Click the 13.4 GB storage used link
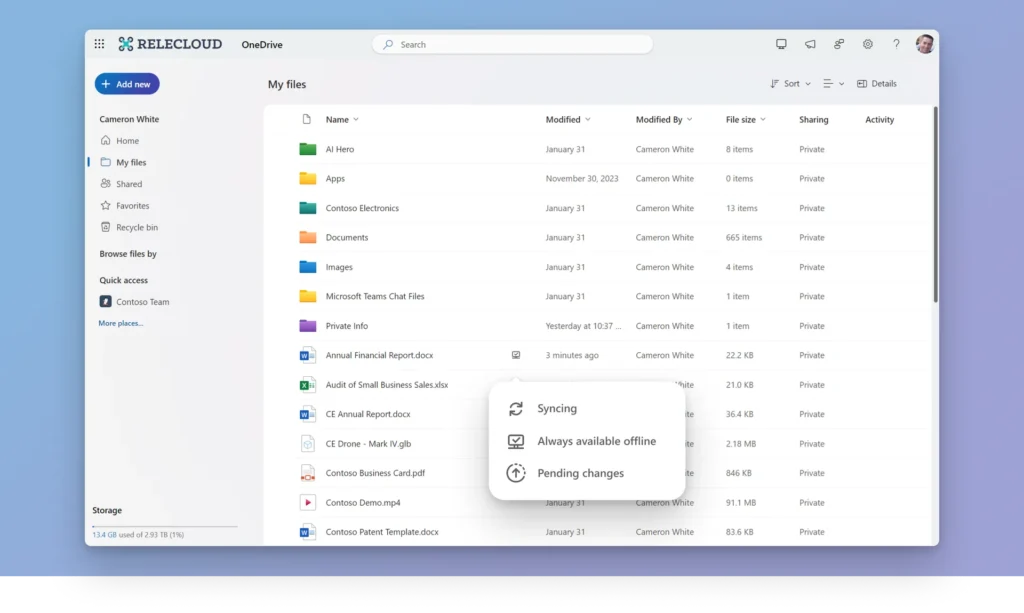1024x613 pixels. 104,535
